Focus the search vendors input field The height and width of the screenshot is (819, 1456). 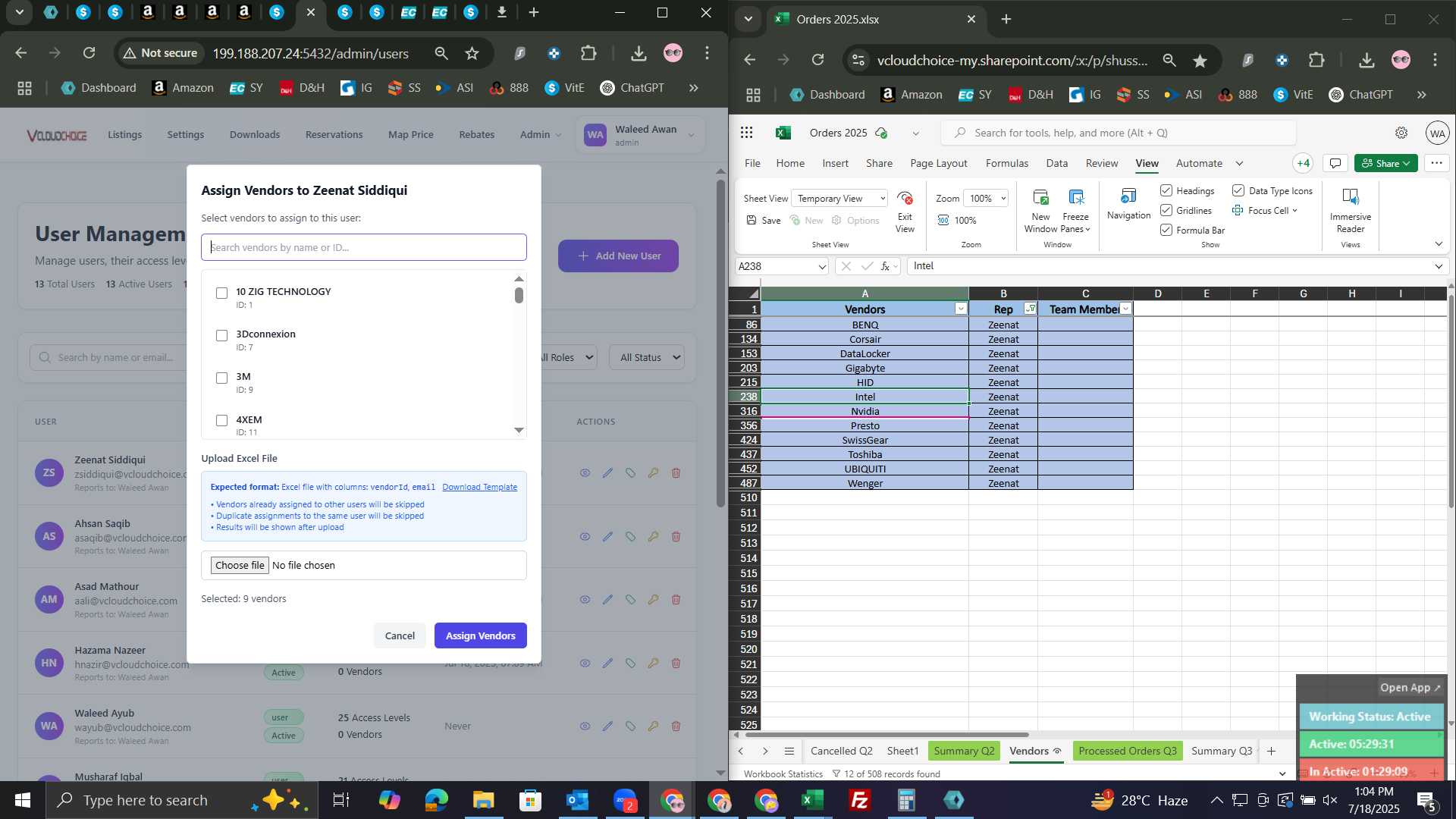coord(364,248)
